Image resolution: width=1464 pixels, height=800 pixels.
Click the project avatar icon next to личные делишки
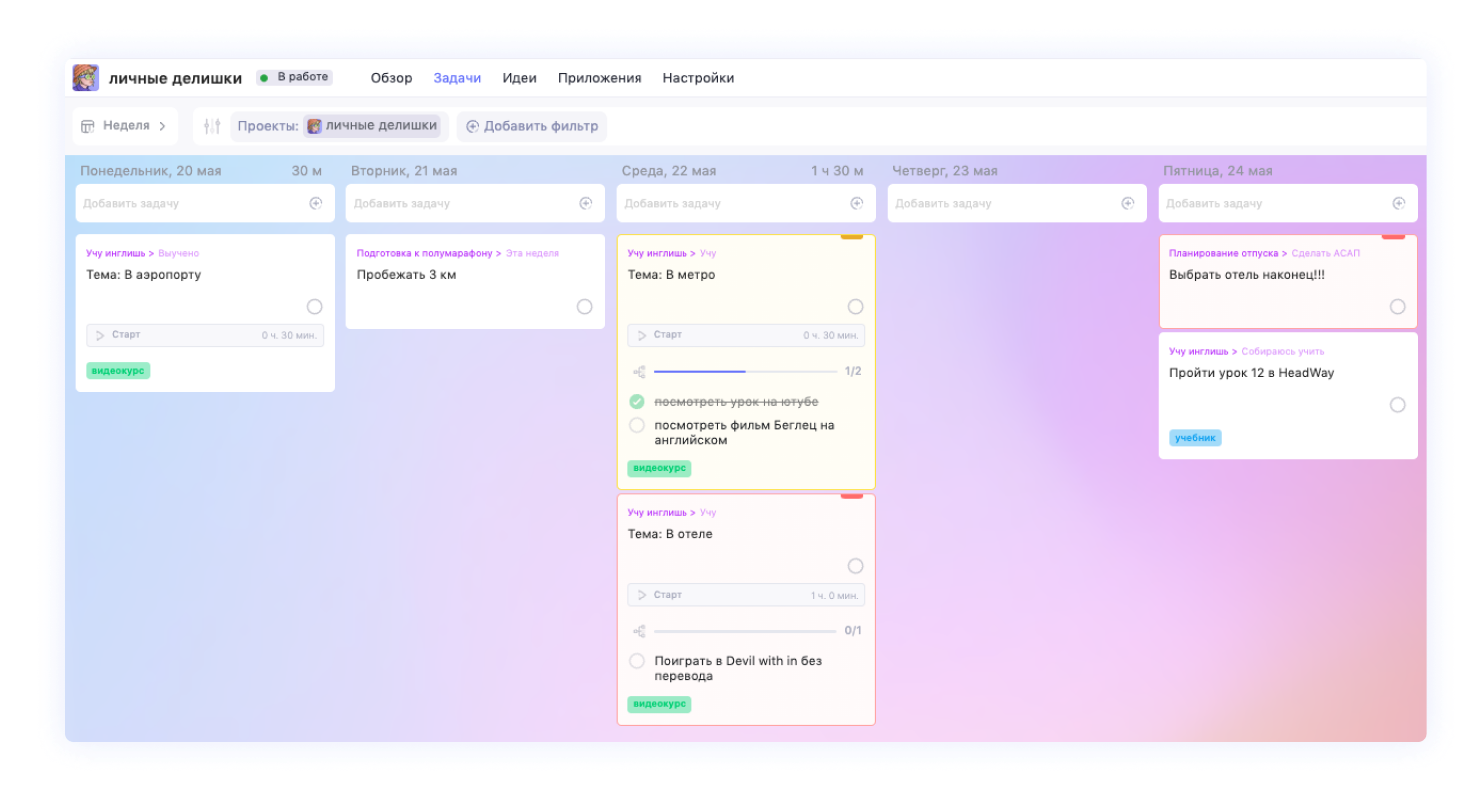(86, 78)
